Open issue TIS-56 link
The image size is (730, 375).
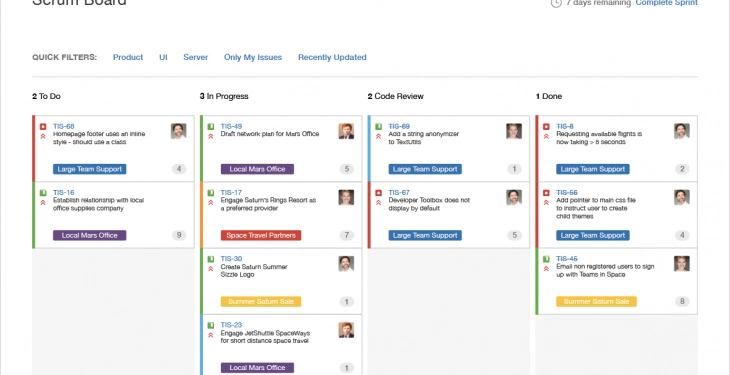coord(567,192)
